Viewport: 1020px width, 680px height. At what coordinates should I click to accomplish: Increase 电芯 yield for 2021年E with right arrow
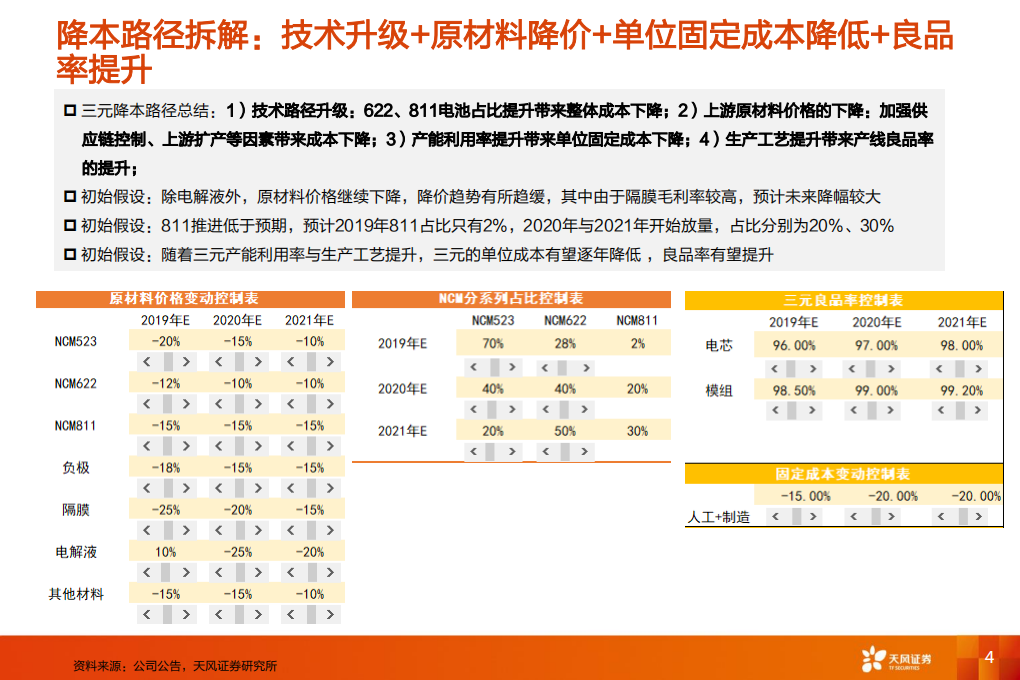coord(976,368)
